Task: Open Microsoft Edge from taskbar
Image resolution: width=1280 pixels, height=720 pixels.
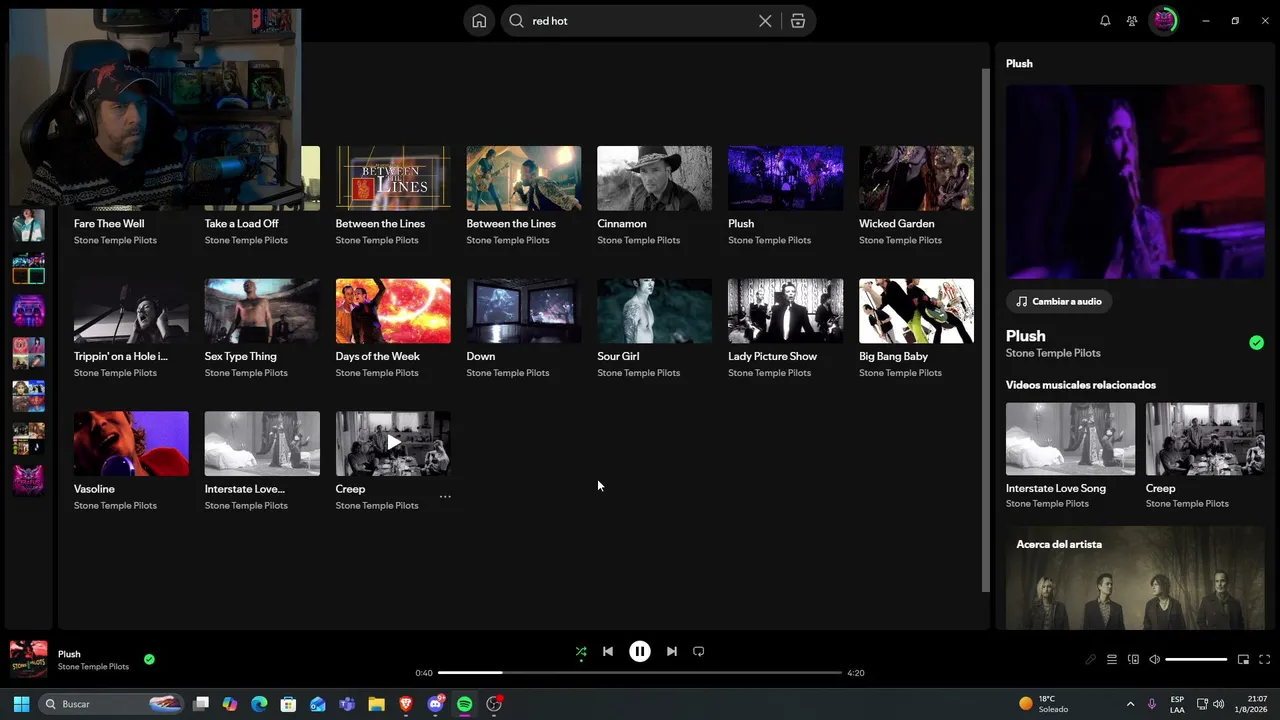Action: 259,704
